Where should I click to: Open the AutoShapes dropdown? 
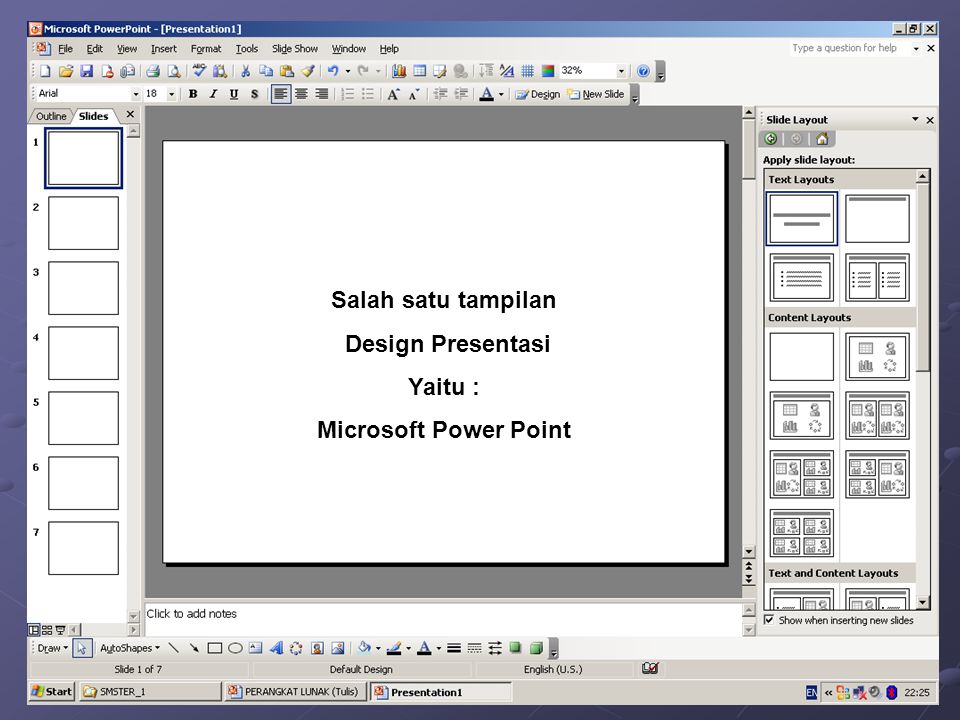pyautogui.click(x=130, y=648)
